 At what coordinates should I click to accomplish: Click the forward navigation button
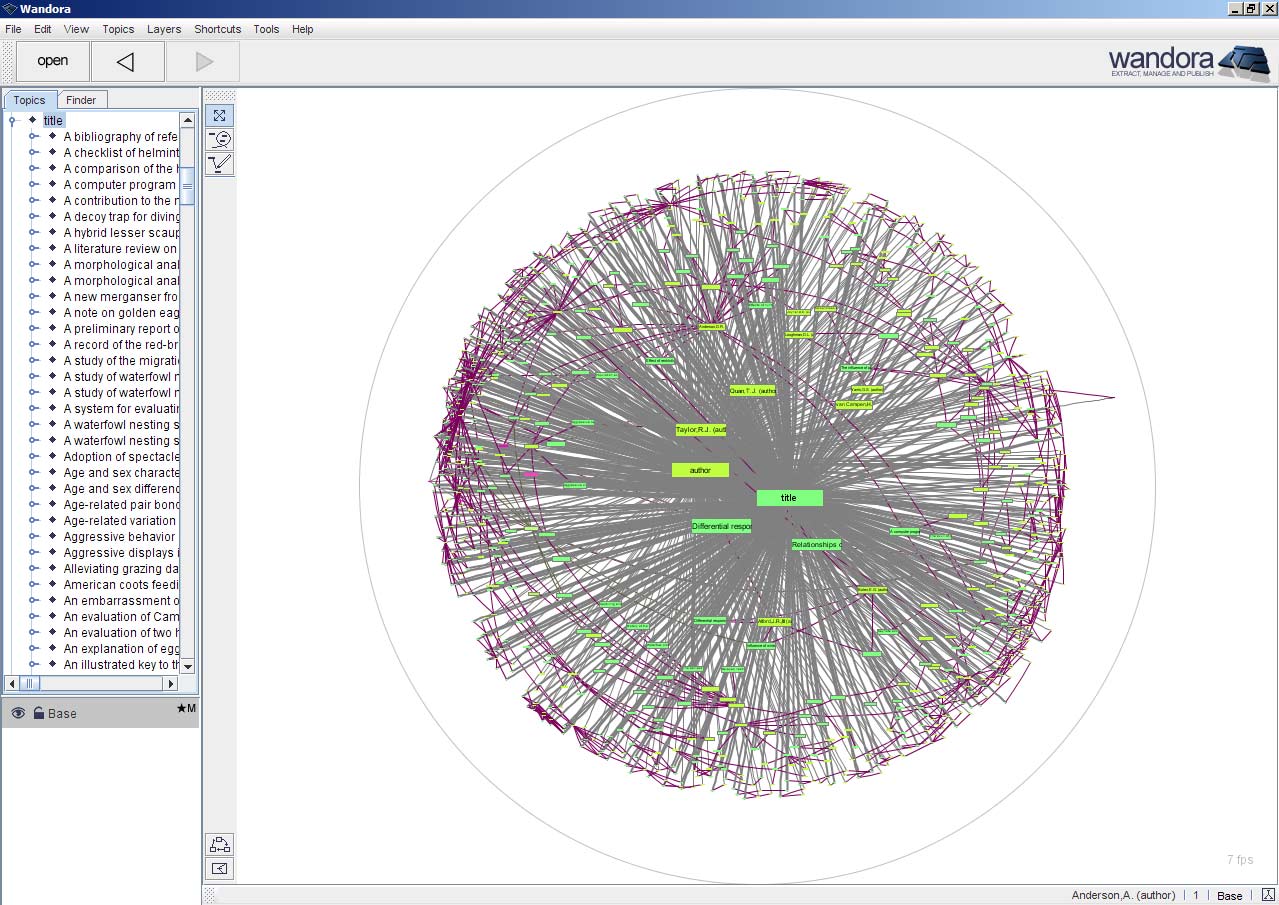202,61
